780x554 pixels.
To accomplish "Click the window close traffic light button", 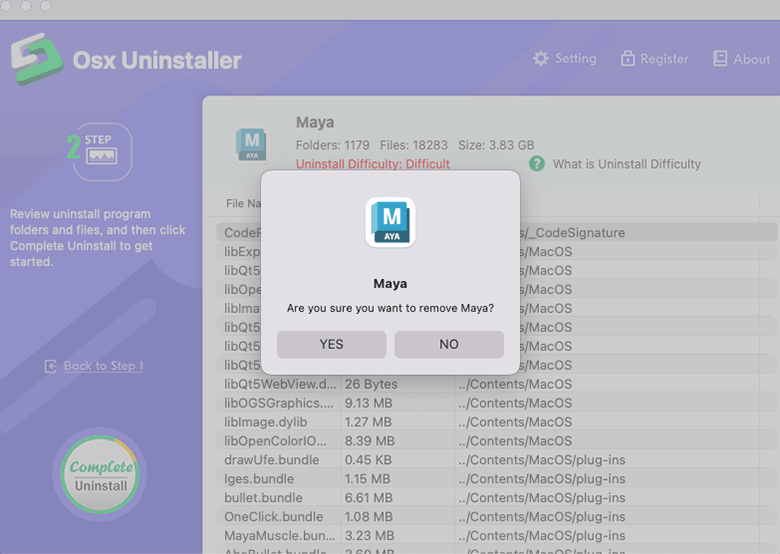I will pos(6,5).
